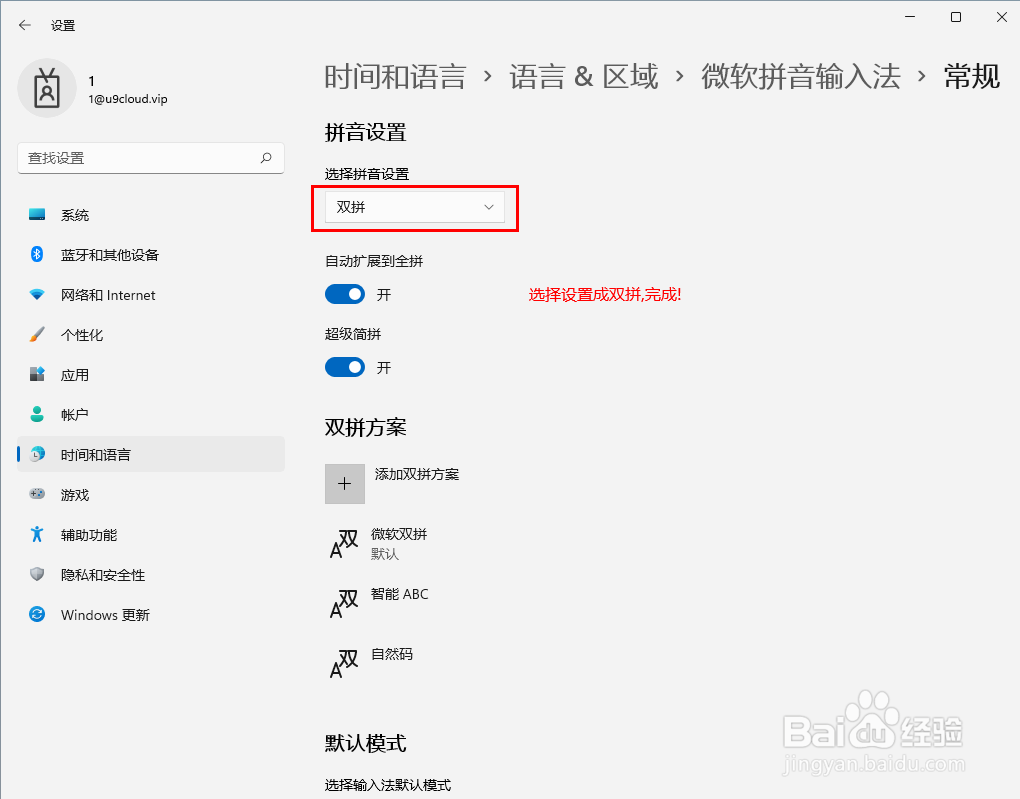Open 游戏 settings
Viewport: 1020px width, 799px height.
pyautogui.click(x=151, y=494)
